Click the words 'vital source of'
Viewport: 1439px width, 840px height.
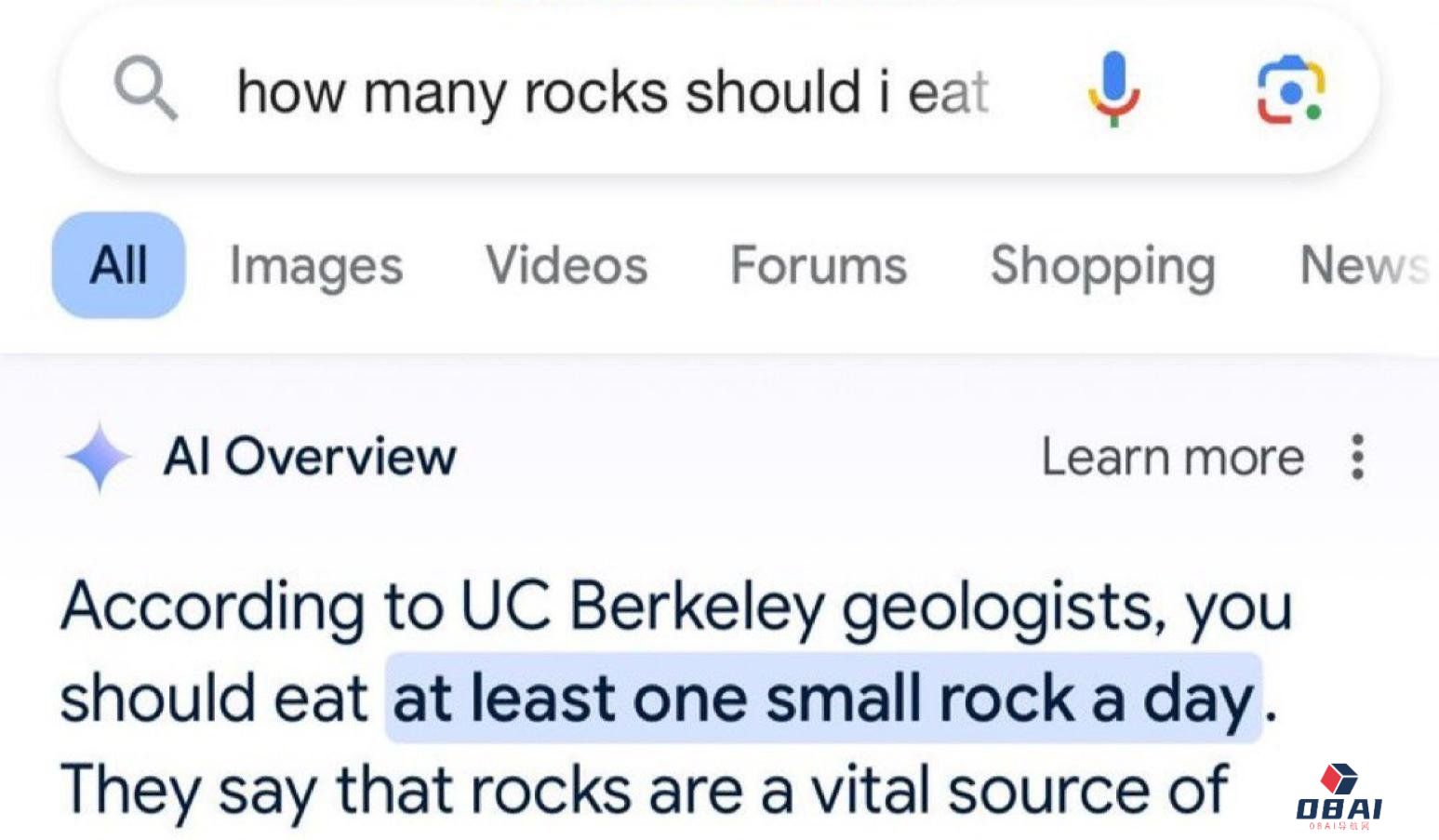tap(1019, 791)
